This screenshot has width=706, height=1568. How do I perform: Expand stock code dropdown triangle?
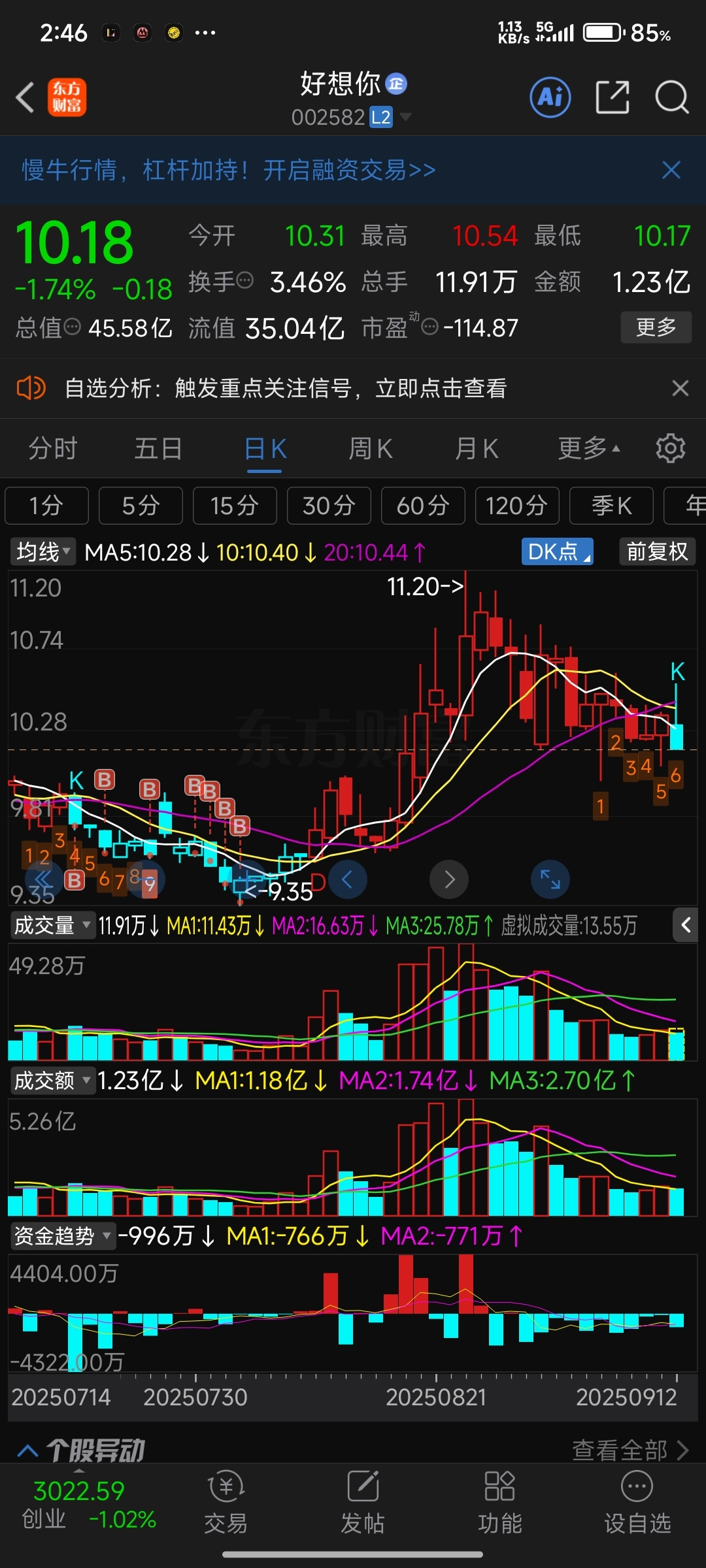[405, 117]
